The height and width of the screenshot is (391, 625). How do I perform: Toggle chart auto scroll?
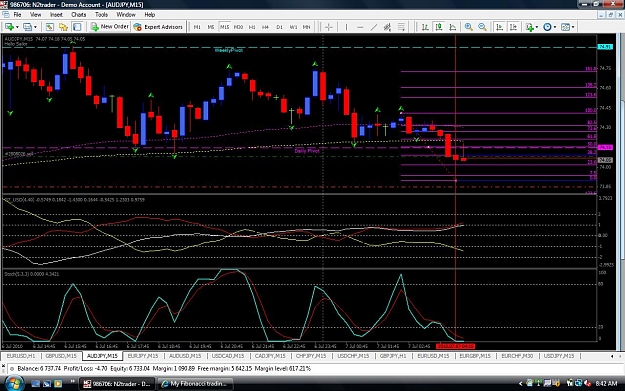499,27
